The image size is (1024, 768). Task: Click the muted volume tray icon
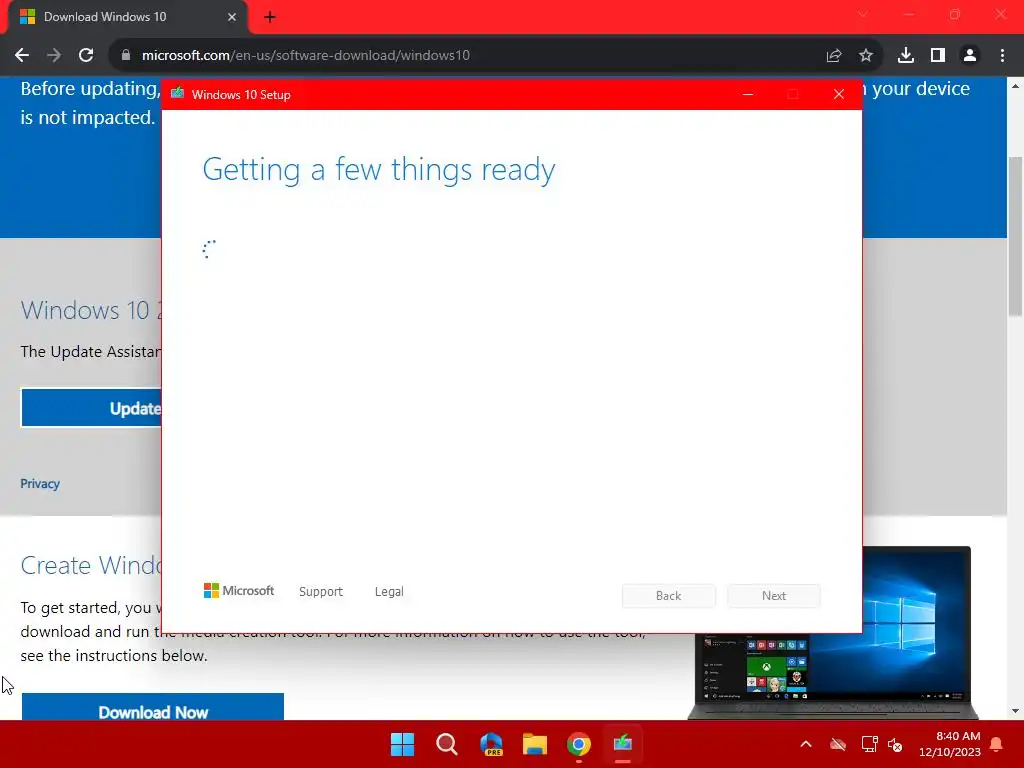[895, 744]
